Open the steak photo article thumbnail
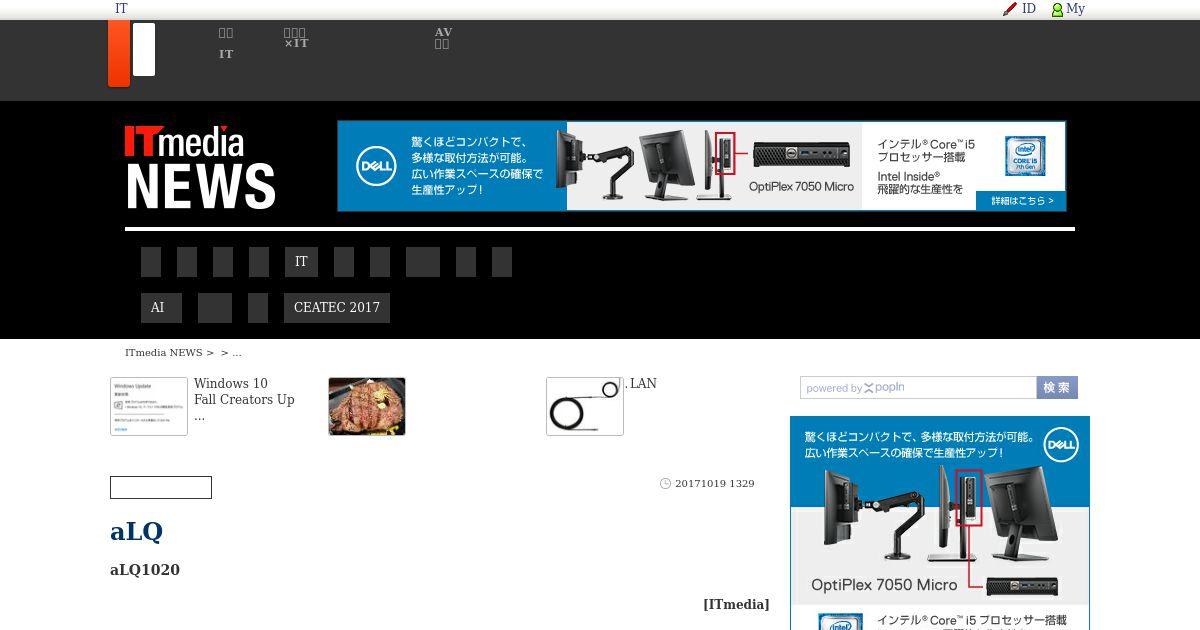The width and height of the screenshot is (1200, 630). click(367, 406)
